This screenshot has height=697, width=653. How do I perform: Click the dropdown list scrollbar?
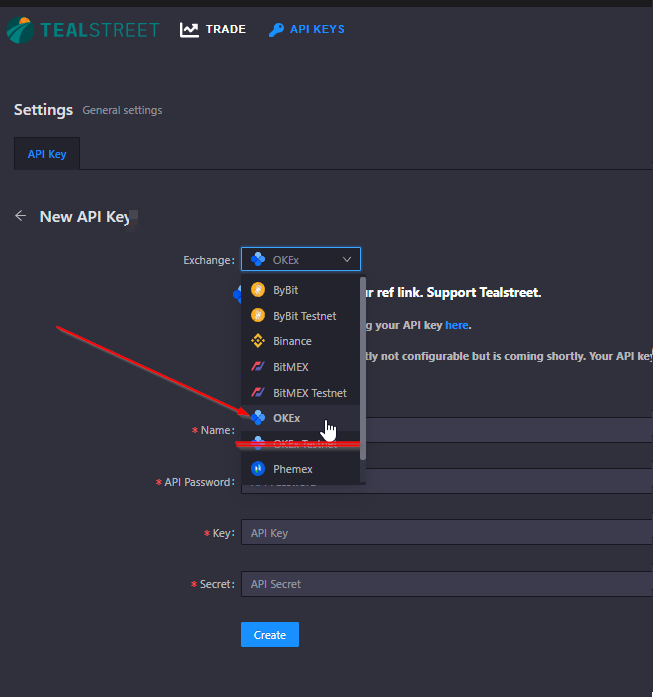click(363, 369)
